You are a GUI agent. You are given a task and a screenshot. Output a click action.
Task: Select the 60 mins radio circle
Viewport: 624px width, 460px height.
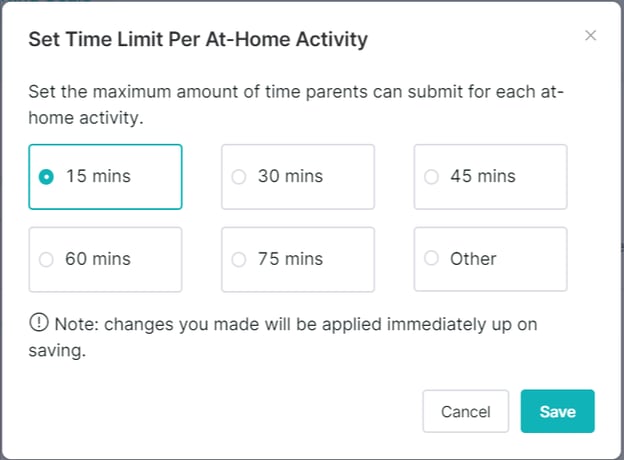click(45, 259)
